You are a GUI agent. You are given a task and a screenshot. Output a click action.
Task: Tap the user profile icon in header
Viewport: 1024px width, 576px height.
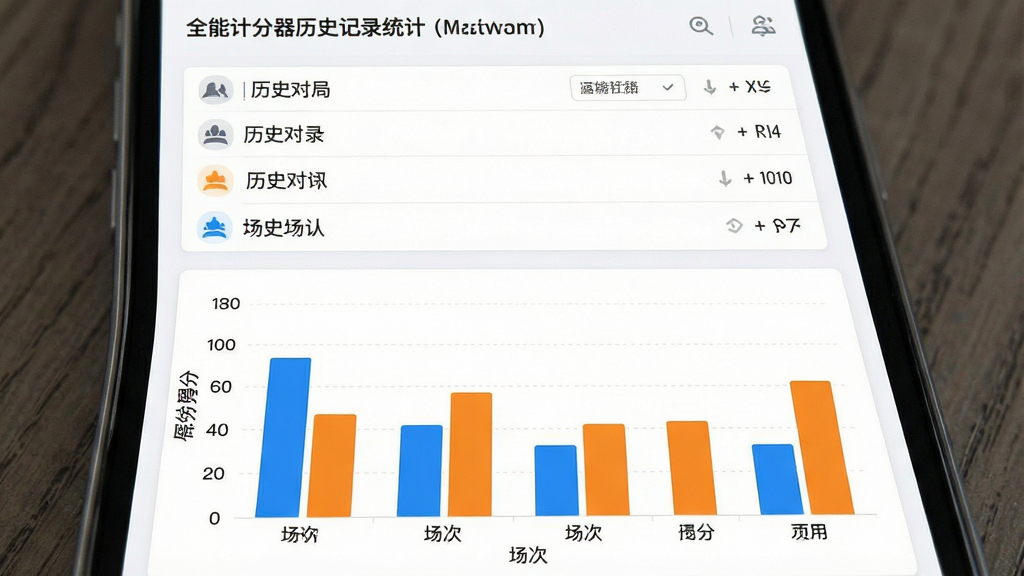pos(763,26)
